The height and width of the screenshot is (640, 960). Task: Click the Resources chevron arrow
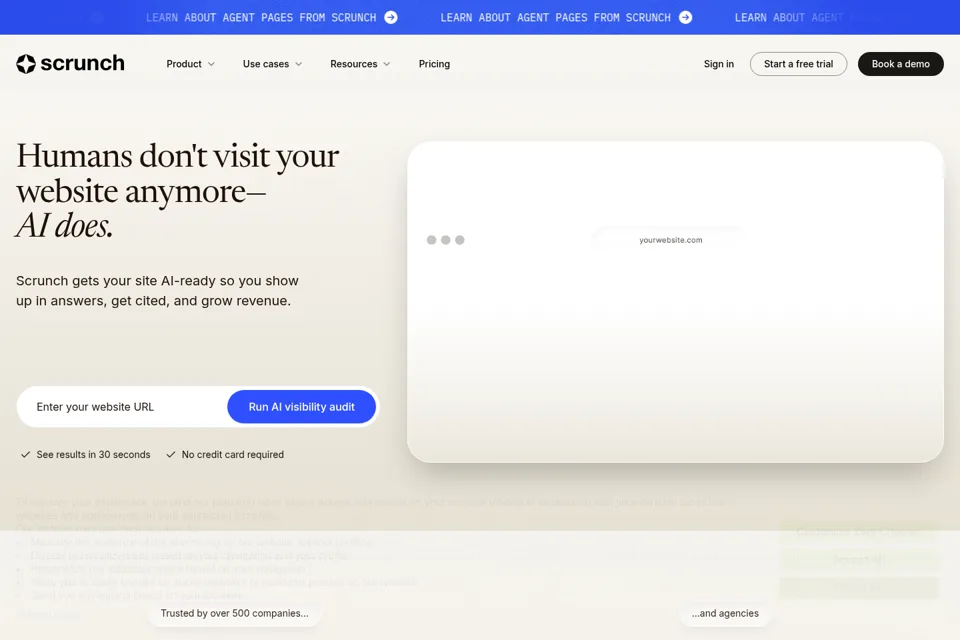tap(386, 64)
